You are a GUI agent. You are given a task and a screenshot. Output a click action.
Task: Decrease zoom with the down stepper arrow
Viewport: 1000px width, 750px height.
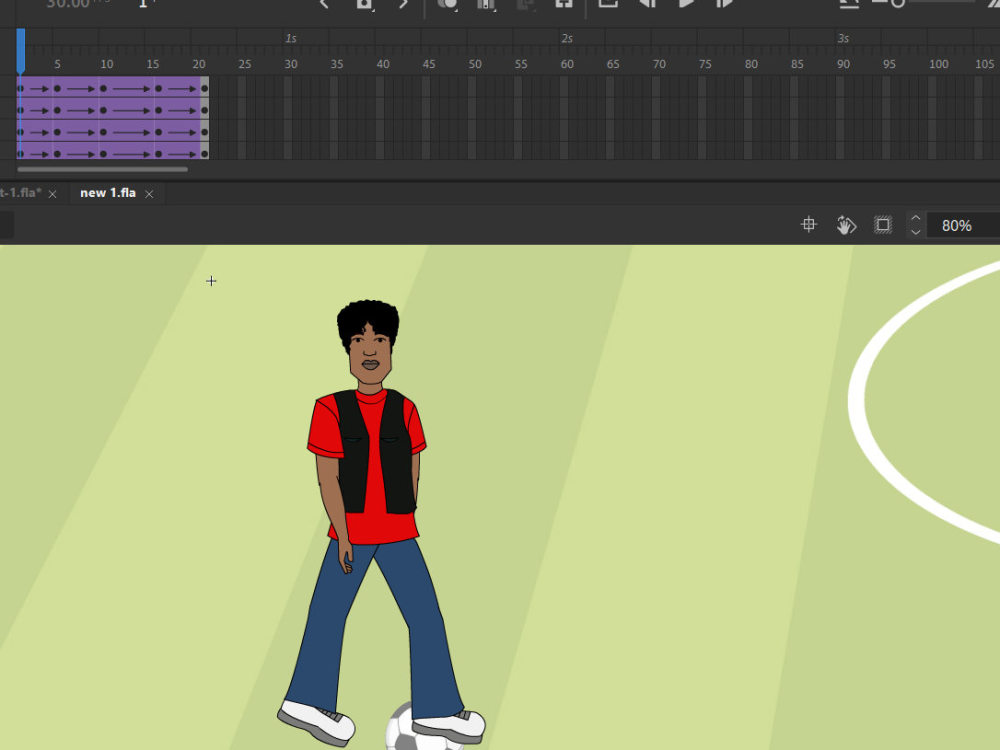click(x=916, y=232)
